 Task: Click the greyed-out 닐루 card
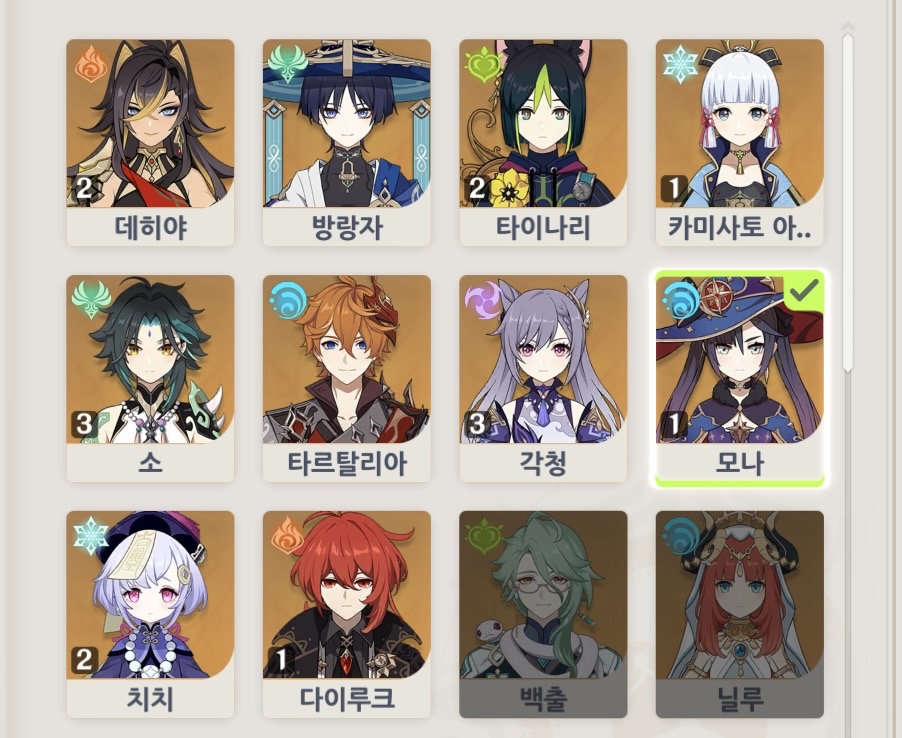[740, 614]
